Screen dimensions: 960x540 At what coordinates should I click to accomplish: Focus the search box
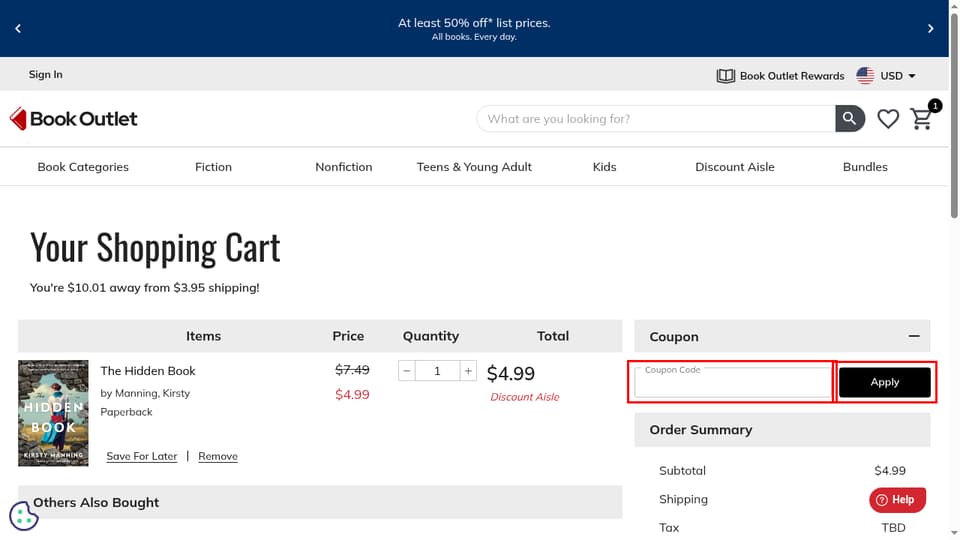(656, 119)
